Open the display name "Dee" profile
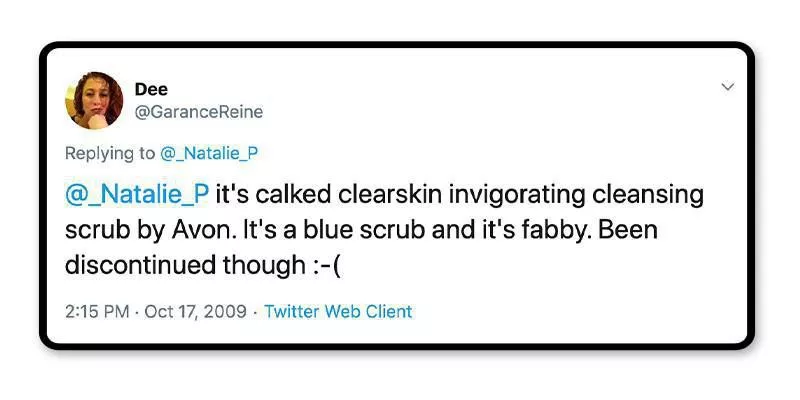This screenshot has width=800, height=400. click(x=151, y=89)
